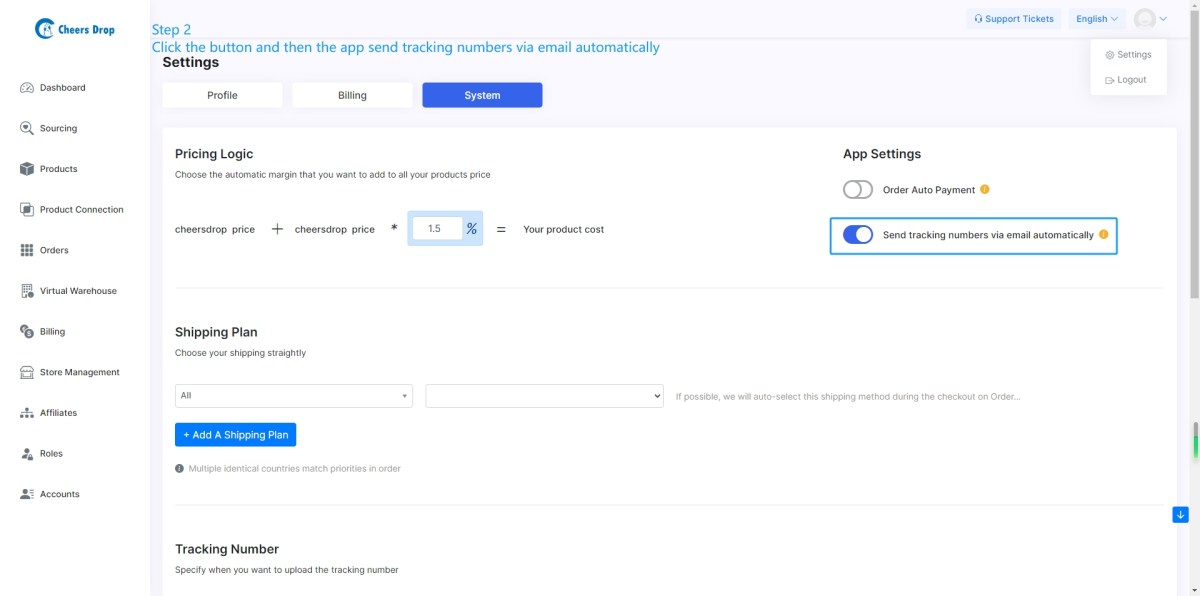Open the empty shipping method dropdown
Image resolution: width=1200 pixels, height=596 pixels.
click(544, 396)
